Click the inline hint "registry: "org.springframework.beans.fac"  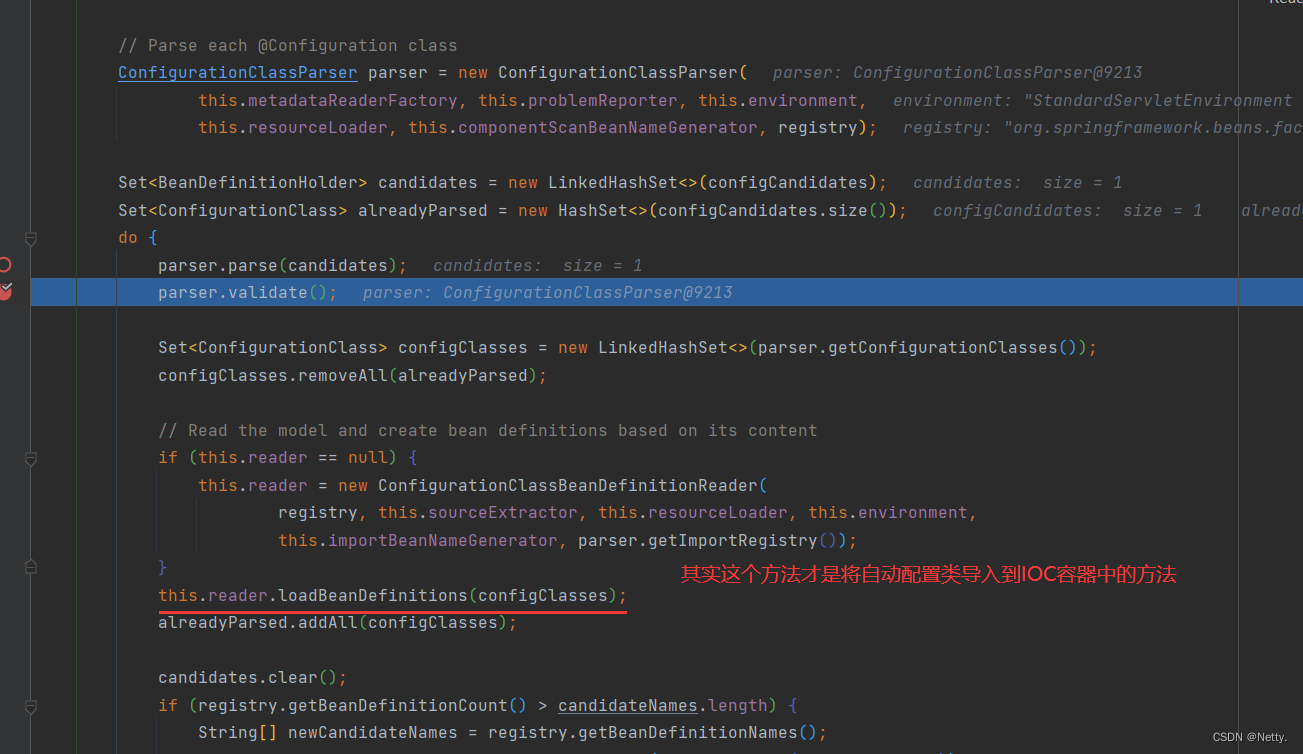pos(1102,127)
